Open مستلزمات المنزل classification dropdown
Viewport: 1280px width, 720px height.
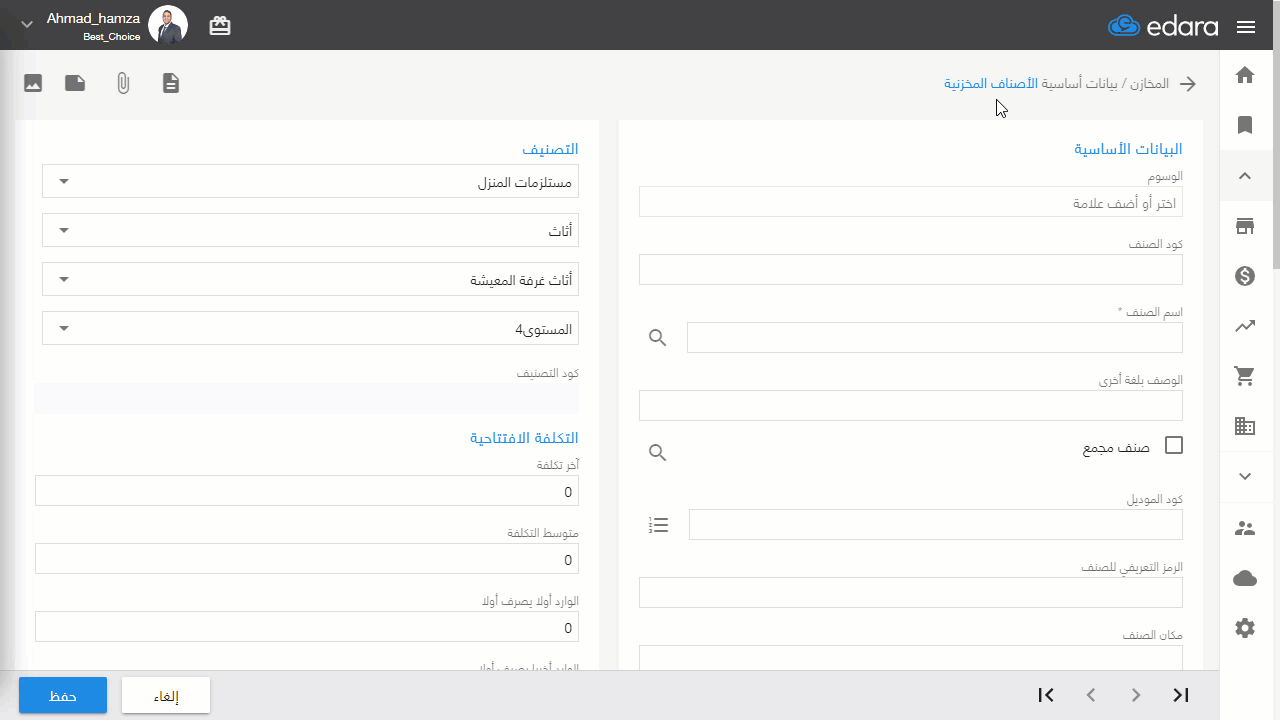pyautogui.click(x=310, y=182)
